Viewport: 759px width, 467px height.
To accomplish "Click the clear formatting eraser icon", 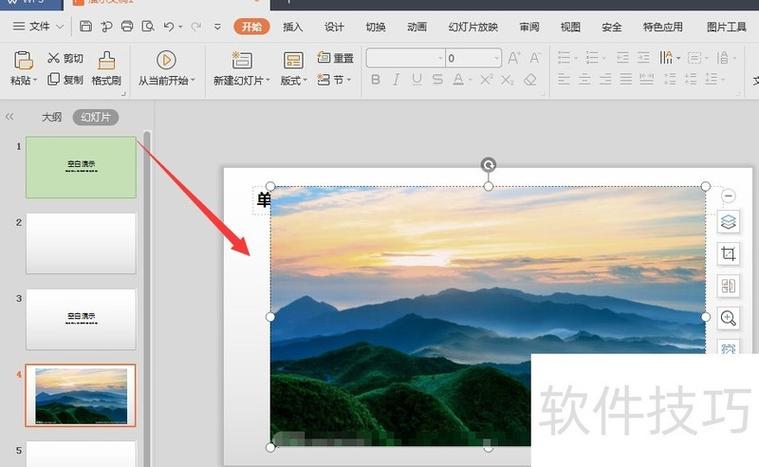I will click(531, 79).
